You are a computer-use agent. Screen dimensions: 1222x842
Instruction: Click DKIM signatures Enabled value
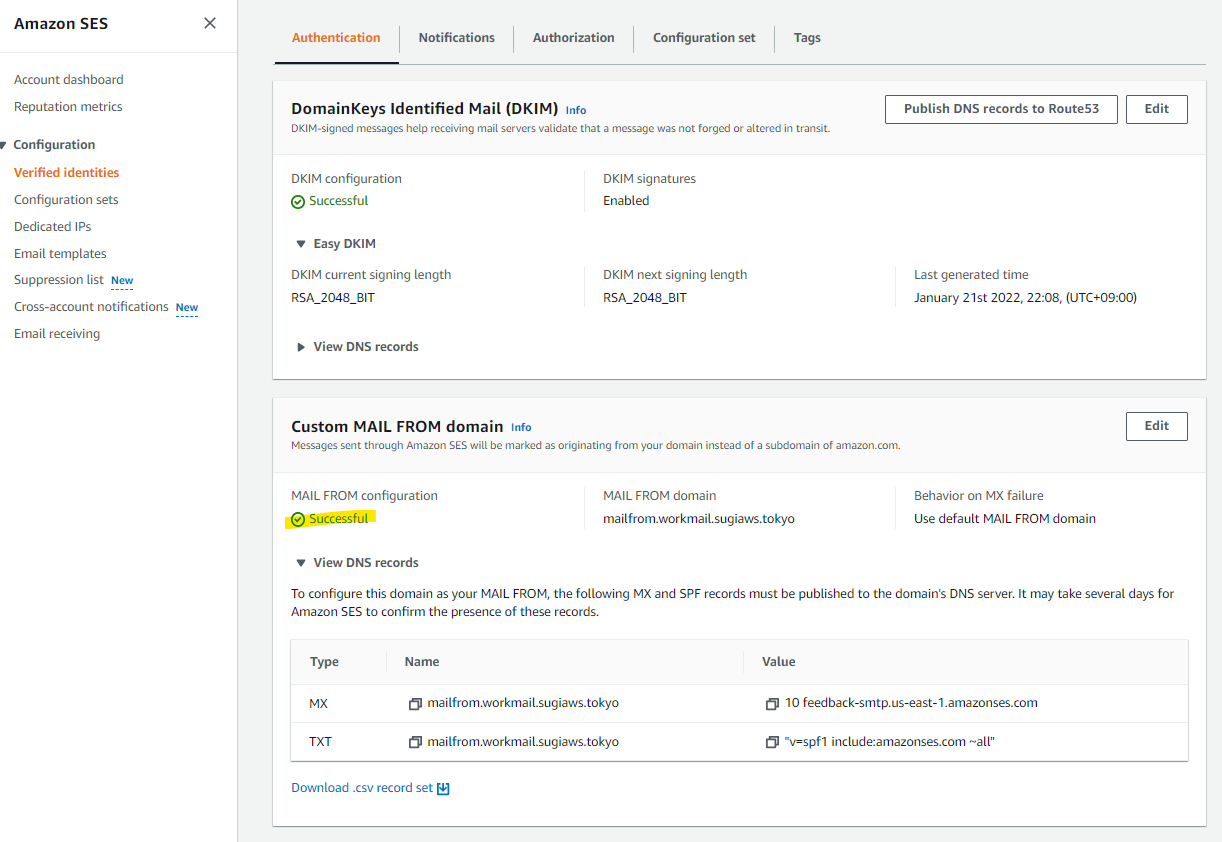coord(626,201)
